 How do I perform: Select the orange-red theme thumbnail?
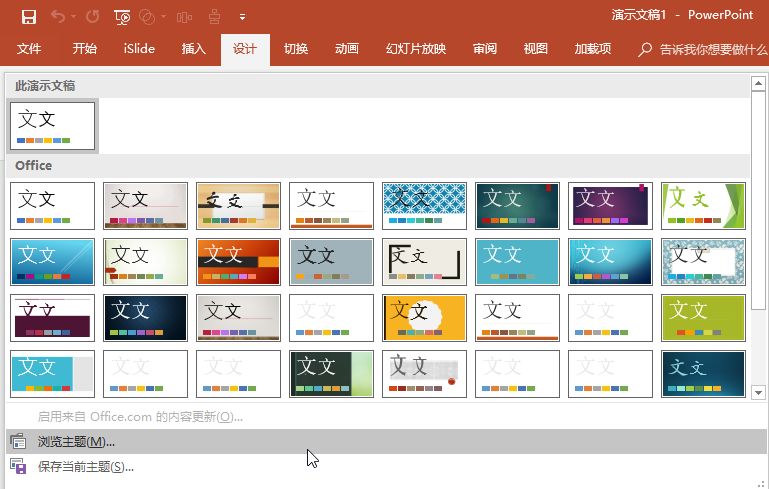coord(238,262)
